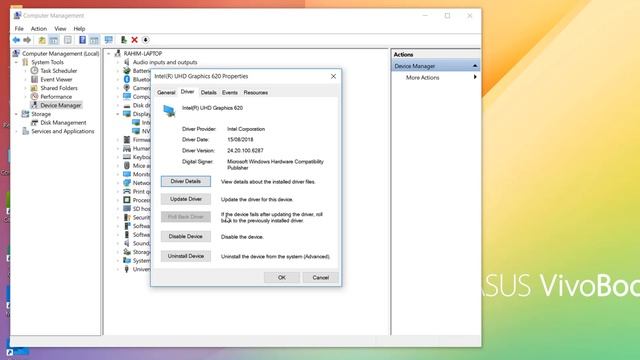
Task: Switch to the Details tab
Action: pos(209,93)
